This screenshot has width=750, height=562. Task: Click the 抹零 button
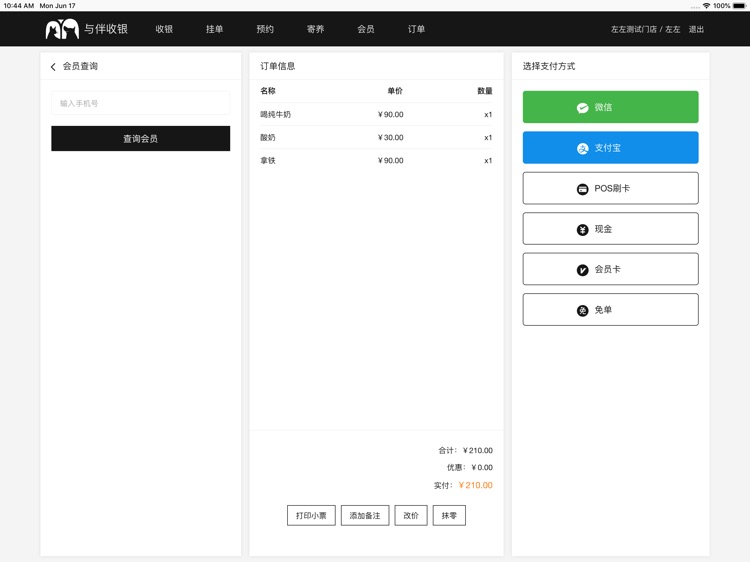[x=449, y=515]
